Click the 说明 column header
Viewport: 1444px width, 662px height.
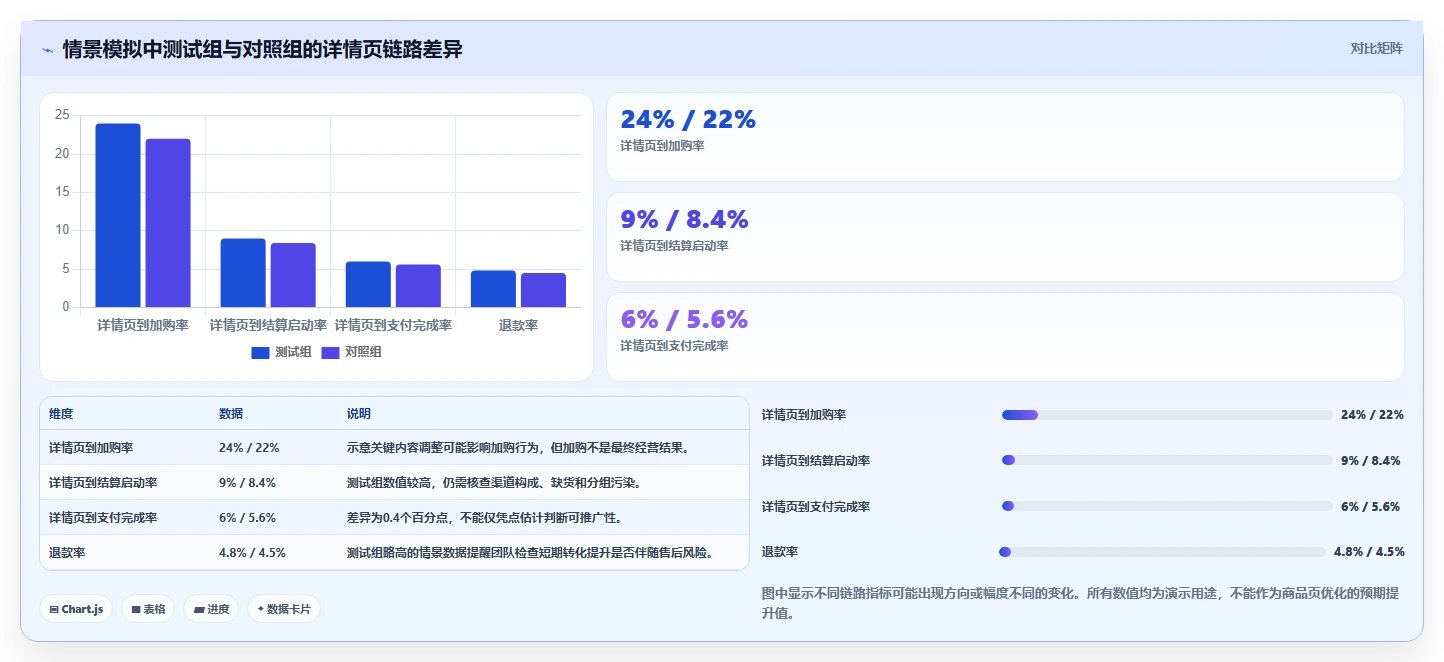359,414
